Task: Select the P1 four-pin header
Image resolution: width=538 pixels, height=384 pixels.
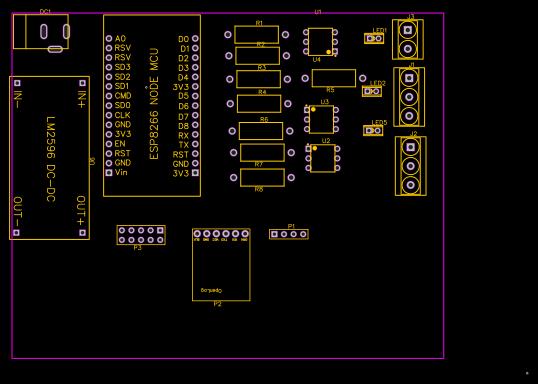Action: point(289,234)
